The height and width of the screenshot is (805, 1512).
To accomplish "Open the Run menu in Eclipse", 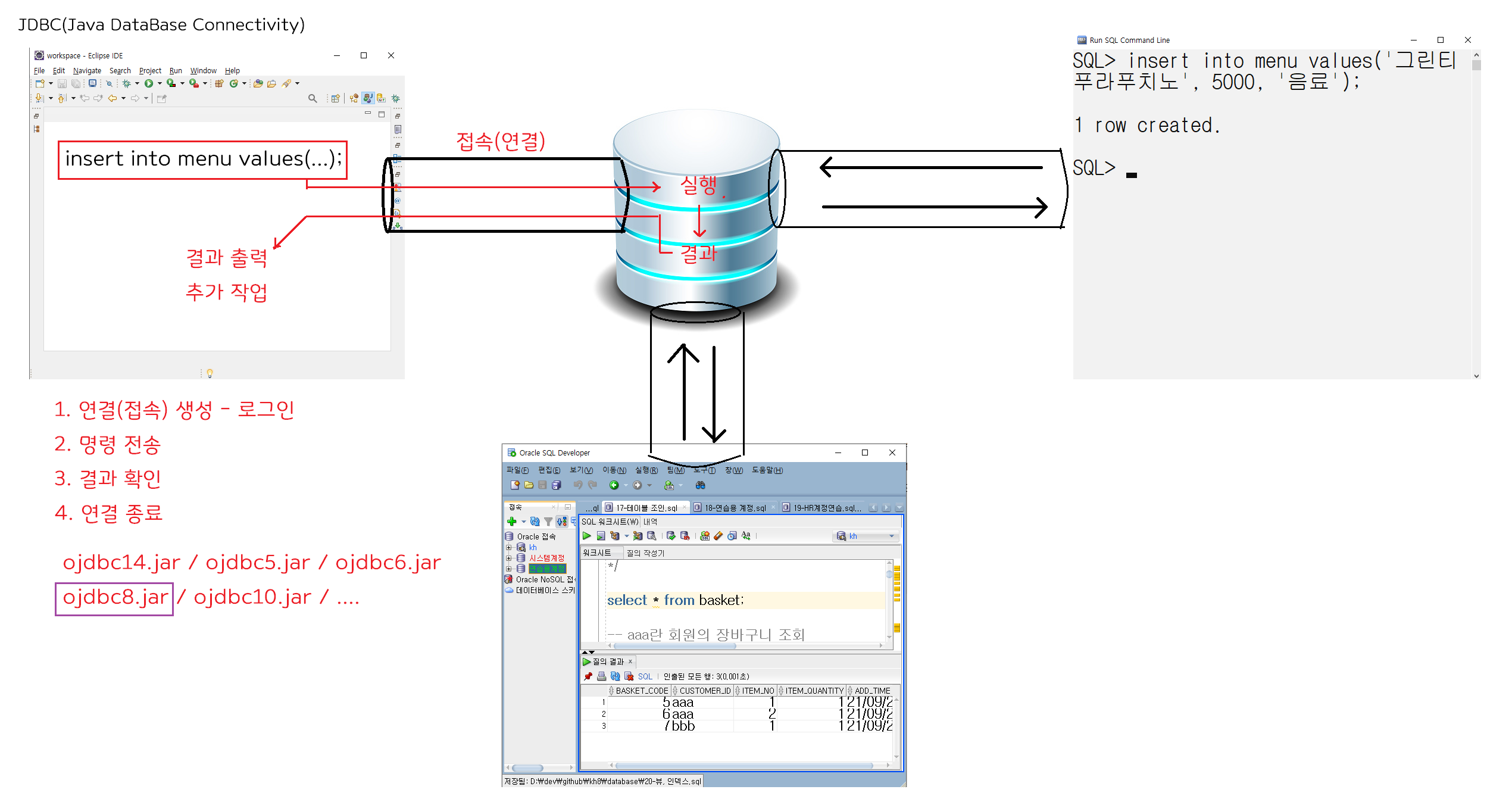I will coord(175,70).
